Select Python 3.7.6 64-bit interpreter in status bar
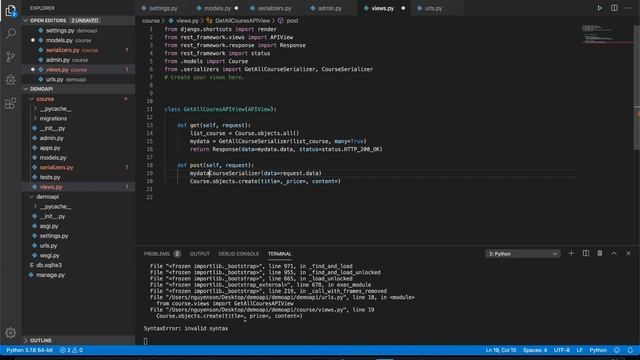This screenshot has height=360, width=640. coord(29,350)
